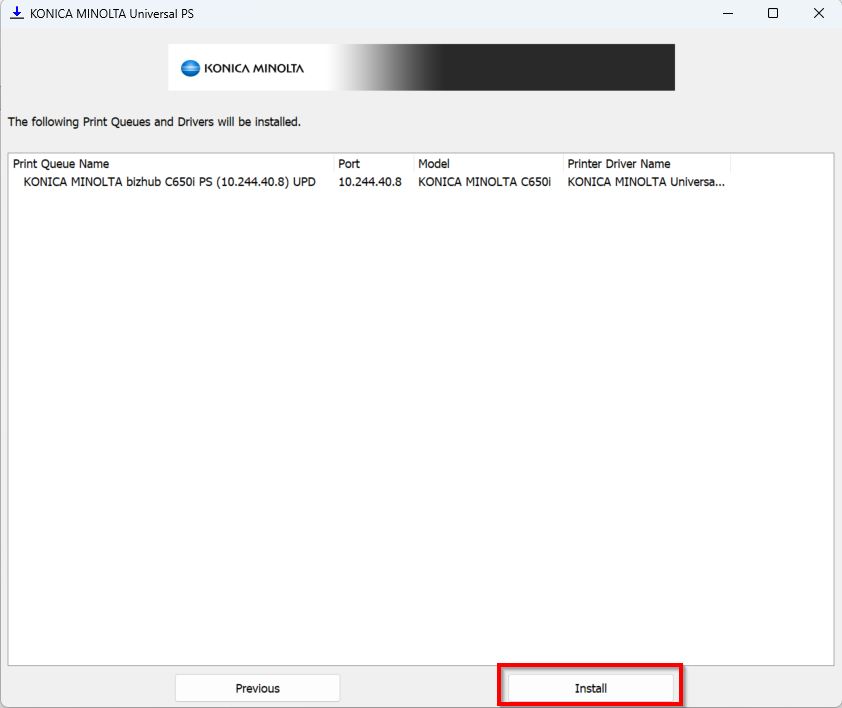Click the Konica Minolta globe logo
Image resolution: width=842 pixels, height=708 pixels.
coord(190,68)
